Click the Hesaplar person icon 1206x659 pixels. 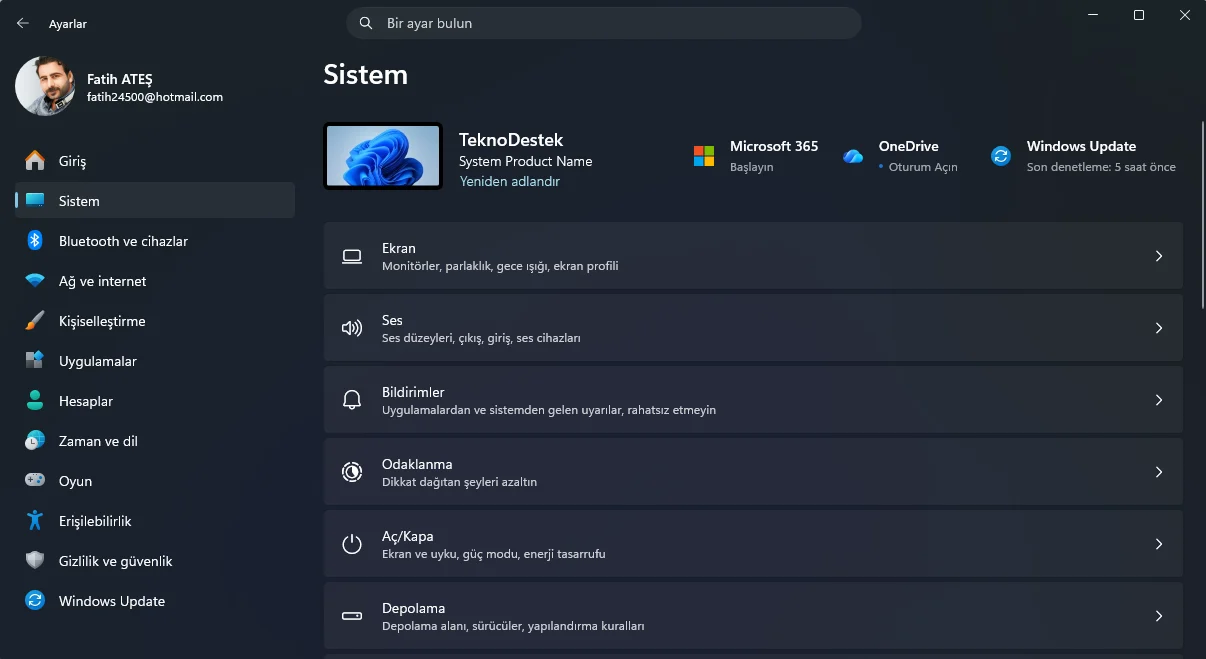[x=35, y=401]
